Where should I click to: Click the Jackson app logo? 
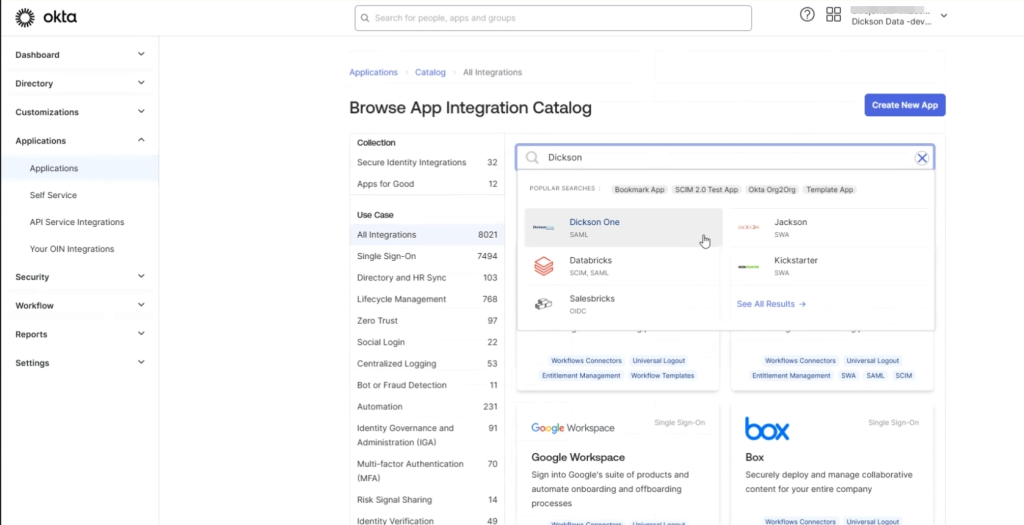[748, 227]
